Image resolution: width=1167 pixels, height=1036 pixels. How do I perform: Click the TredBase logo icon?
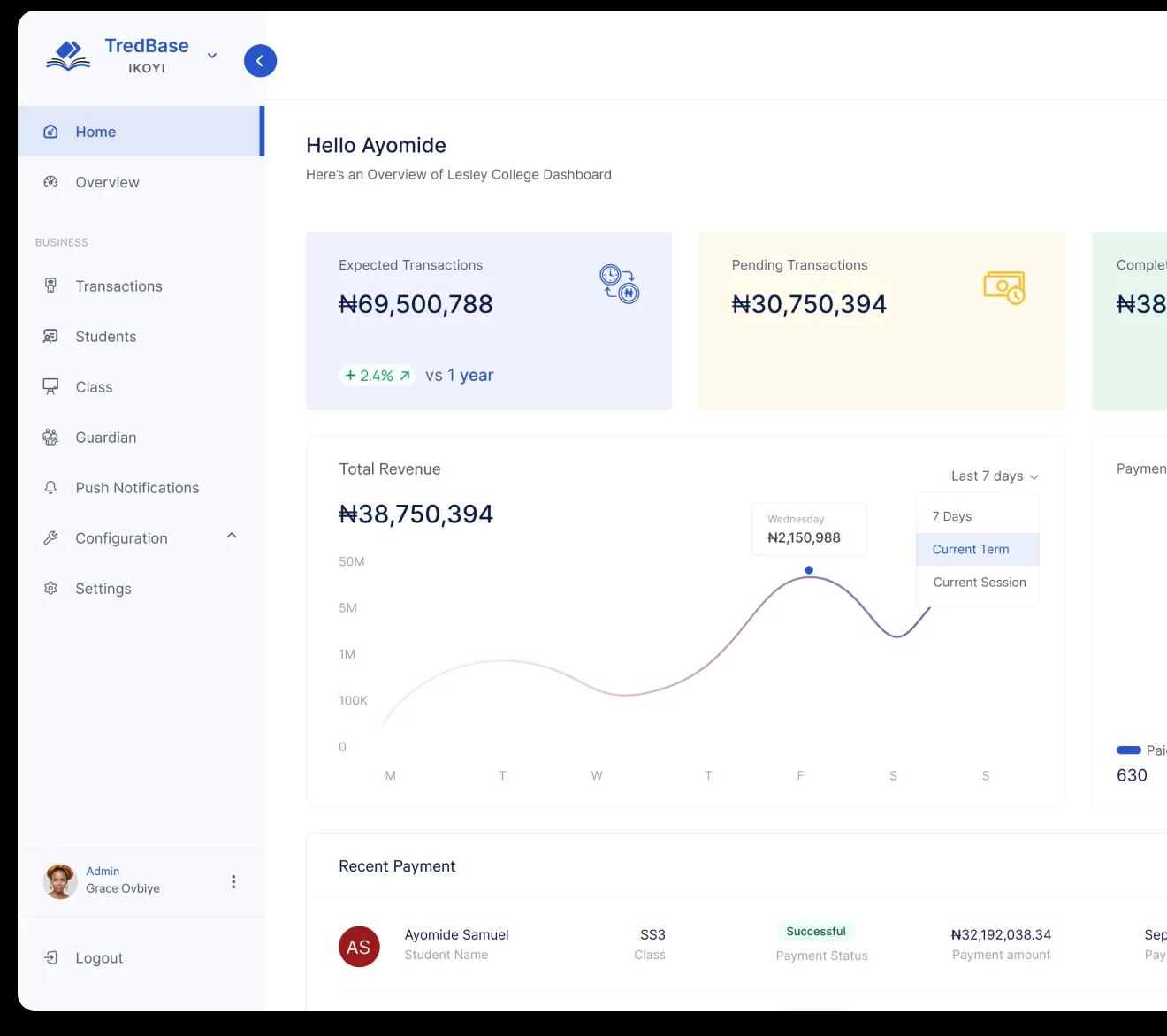[68, 56]
